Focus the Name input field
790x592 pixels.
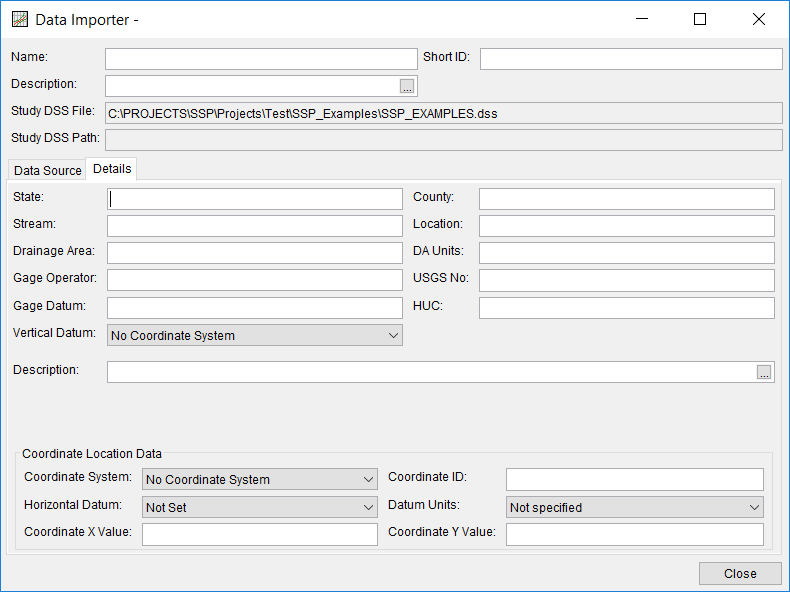coord(261,59)
